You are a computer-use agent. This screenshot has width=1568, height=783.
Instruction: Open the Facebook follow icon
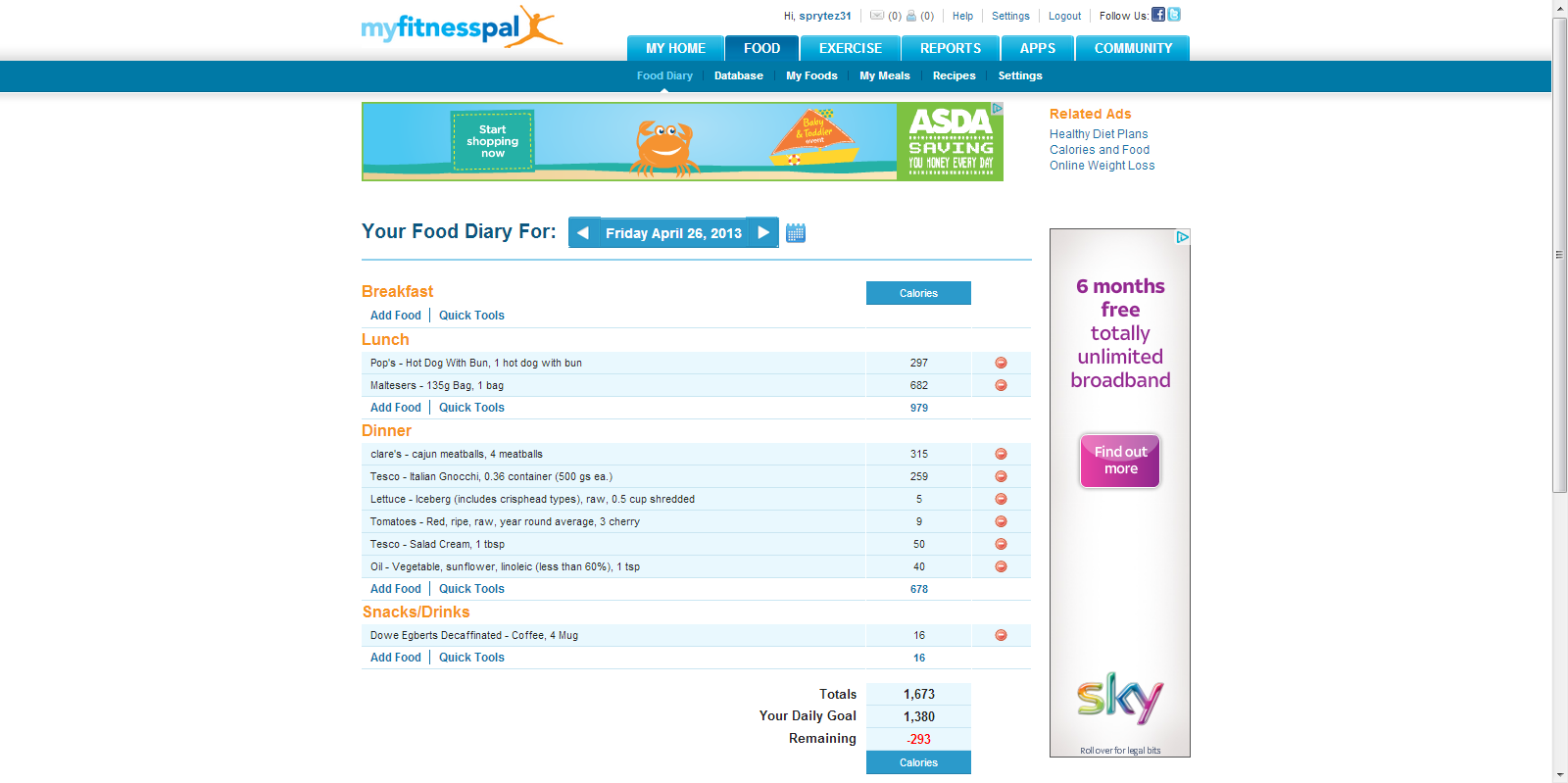1158,15
